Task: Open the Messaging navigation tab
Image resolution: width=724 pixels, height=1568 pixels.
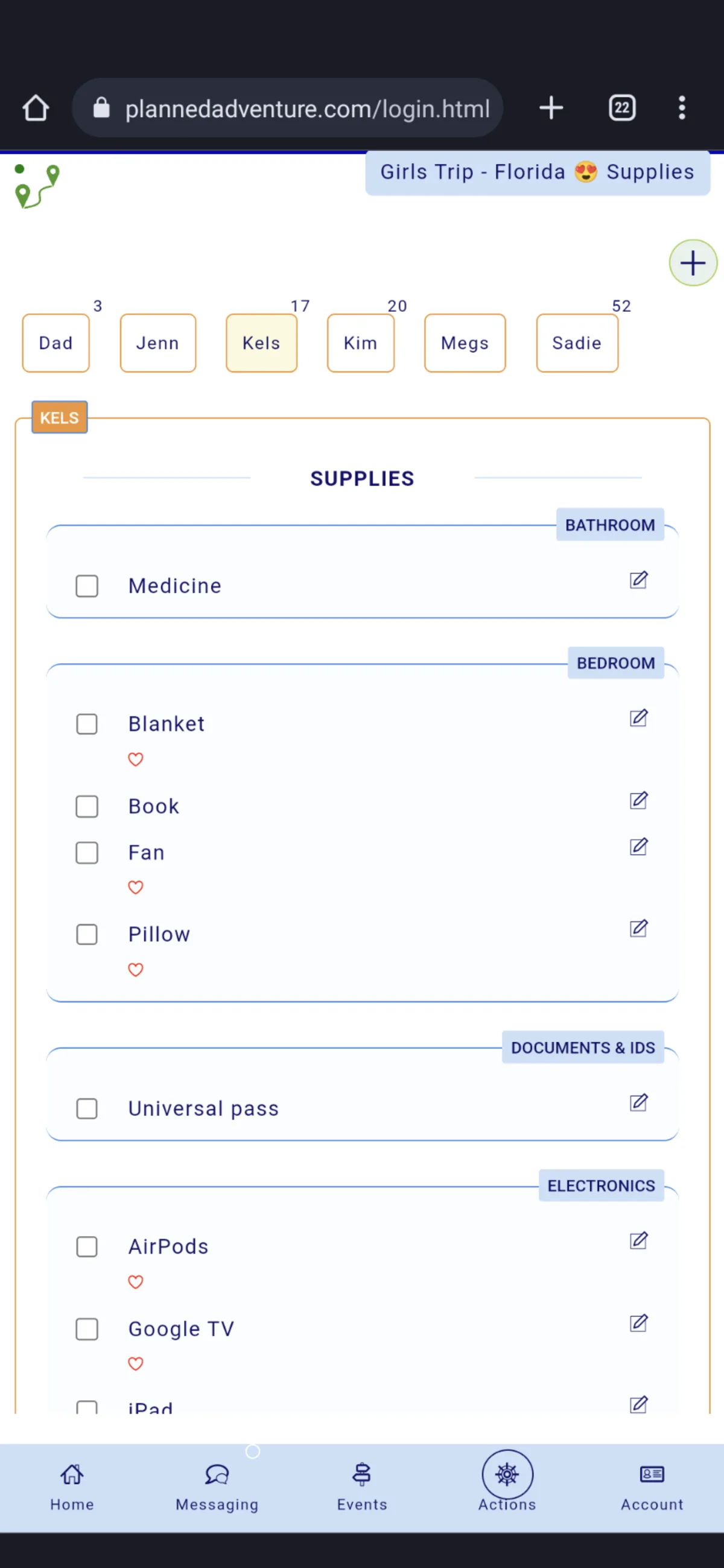Action: 217,1487
